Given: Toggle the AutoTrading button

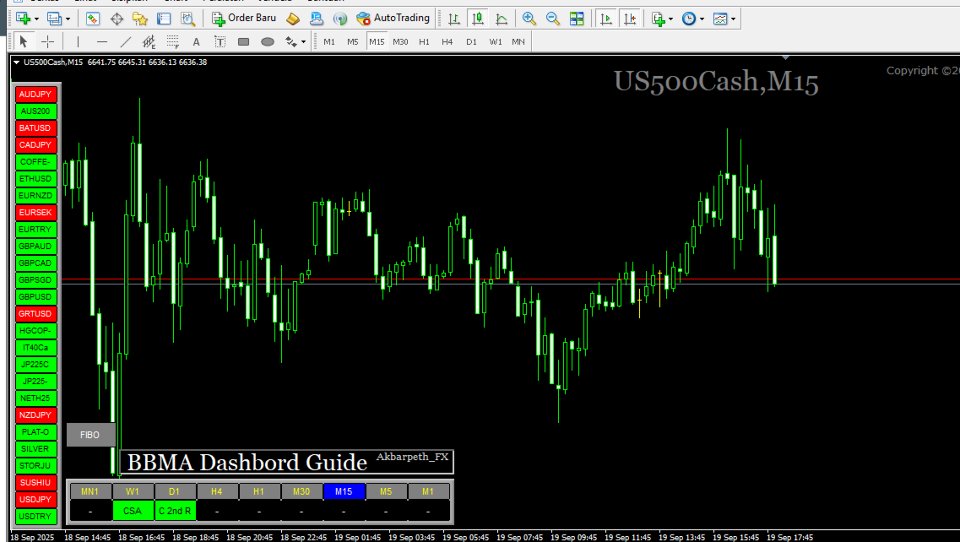Looking at the screenshot, I should click(393, 18).
